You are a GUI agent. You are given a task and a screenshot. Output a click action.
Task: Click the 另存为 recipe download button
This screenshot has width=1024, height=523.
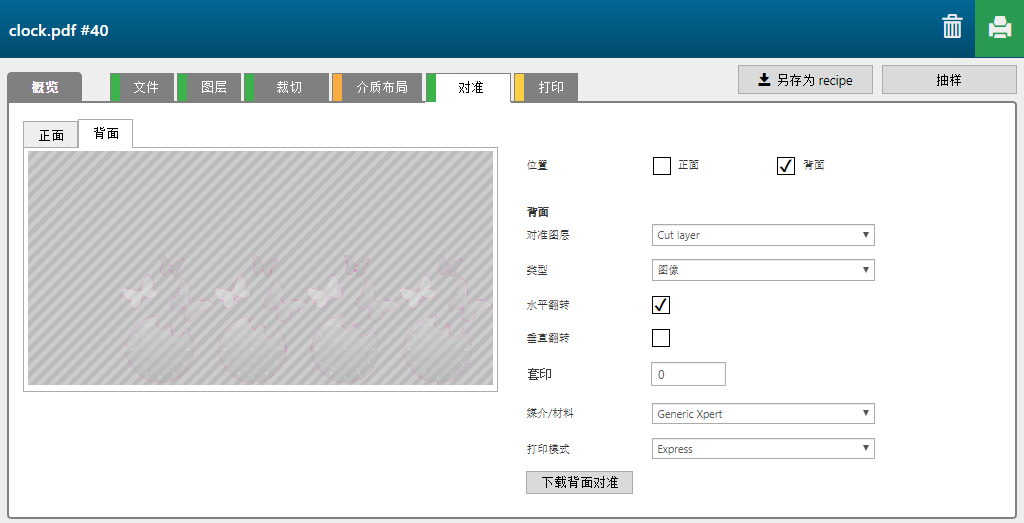(805, 80)
